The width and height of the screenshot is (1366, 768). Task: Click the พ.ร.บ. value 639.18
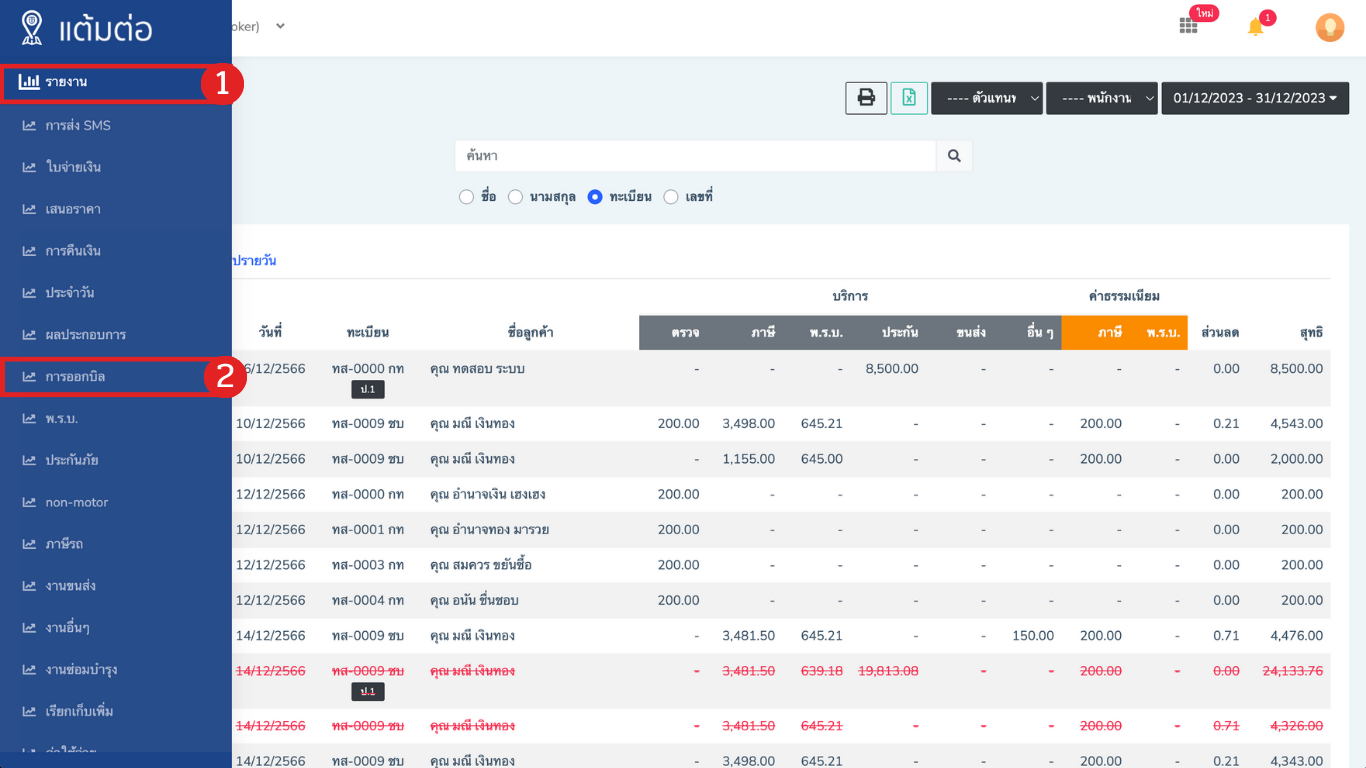822,671
